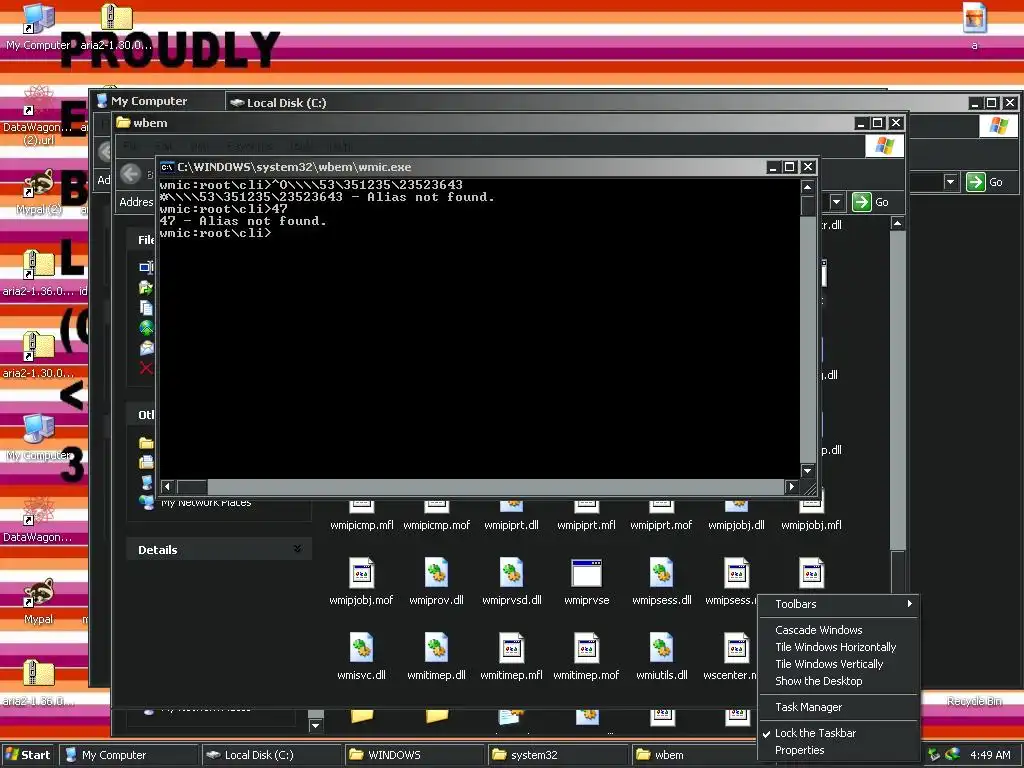Select wmipicmp.mfl file label
This screenshot has width=1024, height=768.
362,525
